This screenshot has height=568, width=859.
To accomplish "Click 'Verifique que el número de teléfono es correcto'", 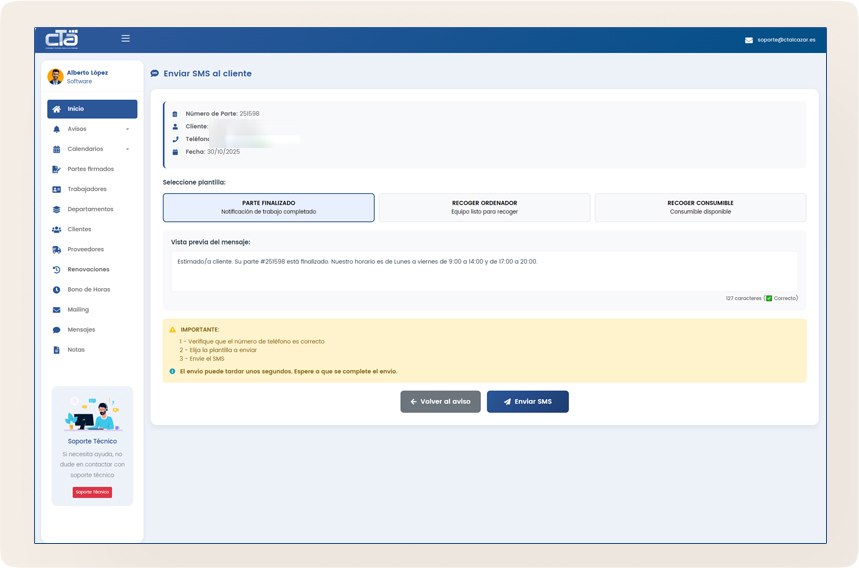I will point(256,342).
